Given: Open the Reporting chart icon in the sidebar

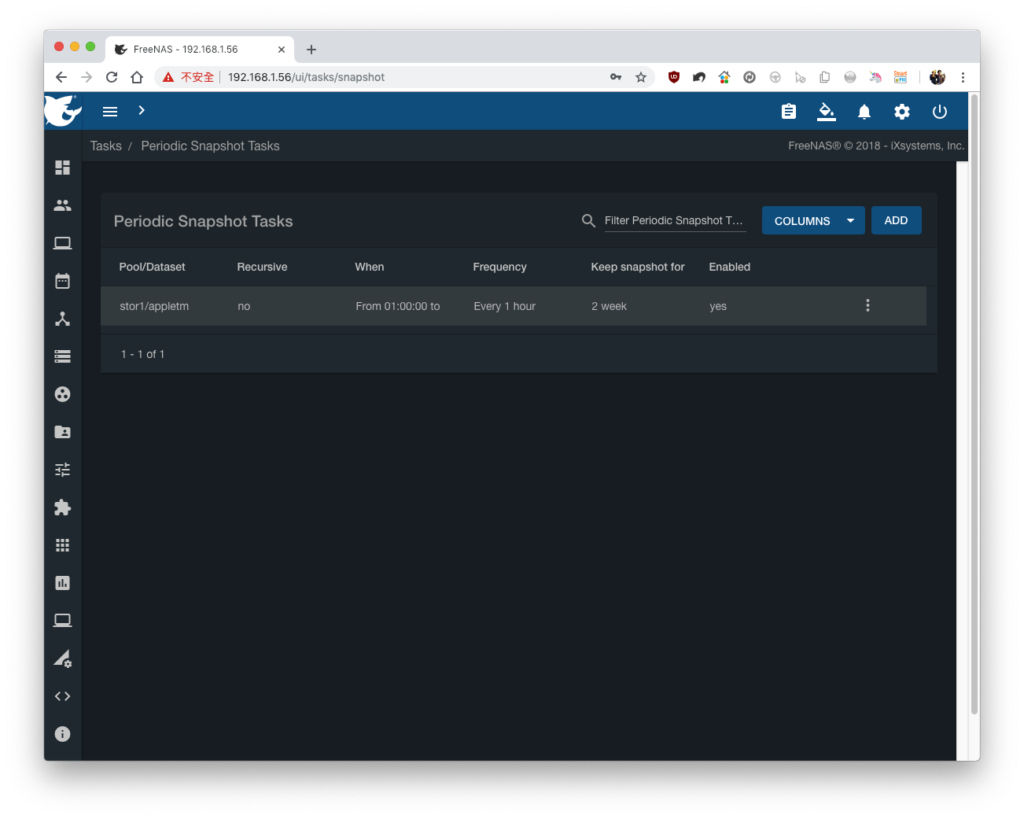Looking at the screenshot, I should coord(63,583).
